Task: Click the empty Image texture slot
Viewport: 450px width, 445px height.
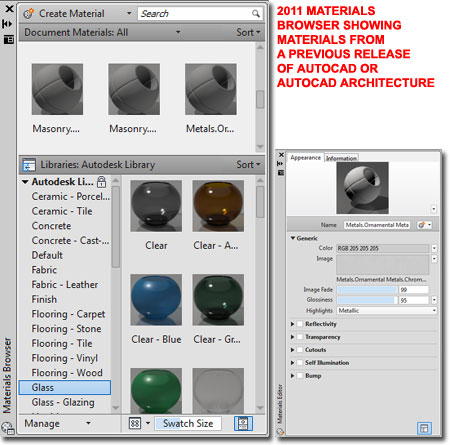Action: [x=382, y=265]
